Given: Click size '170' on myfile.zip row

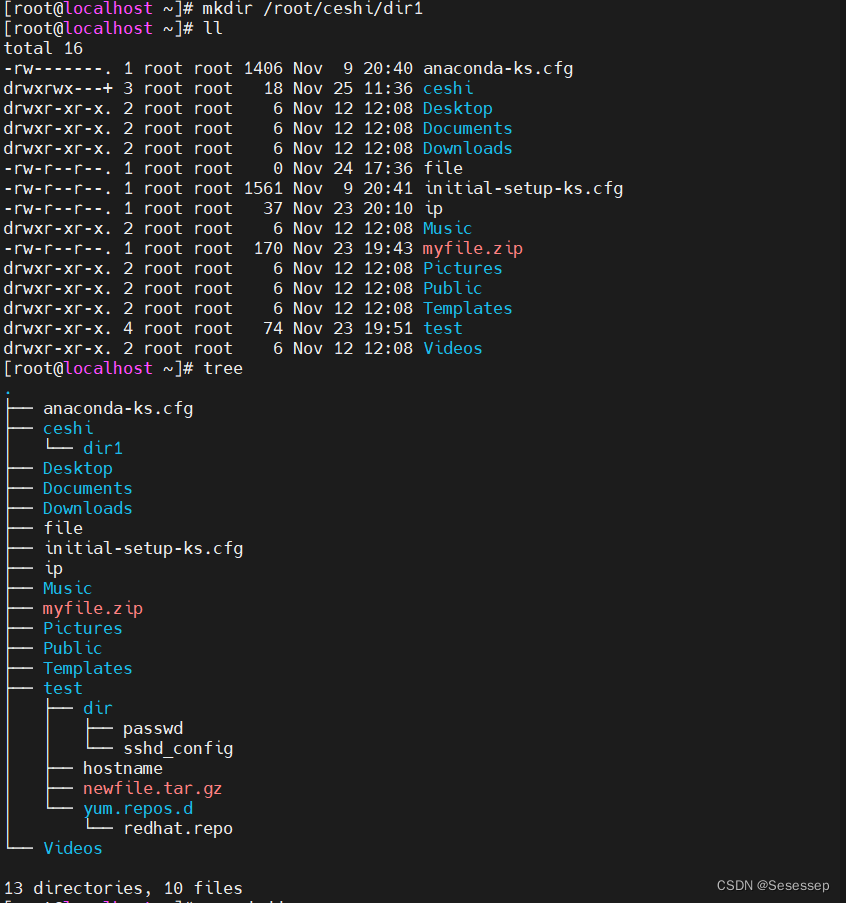Looking at the screenshot, I should pyautogui.click(x=268, y=249).
